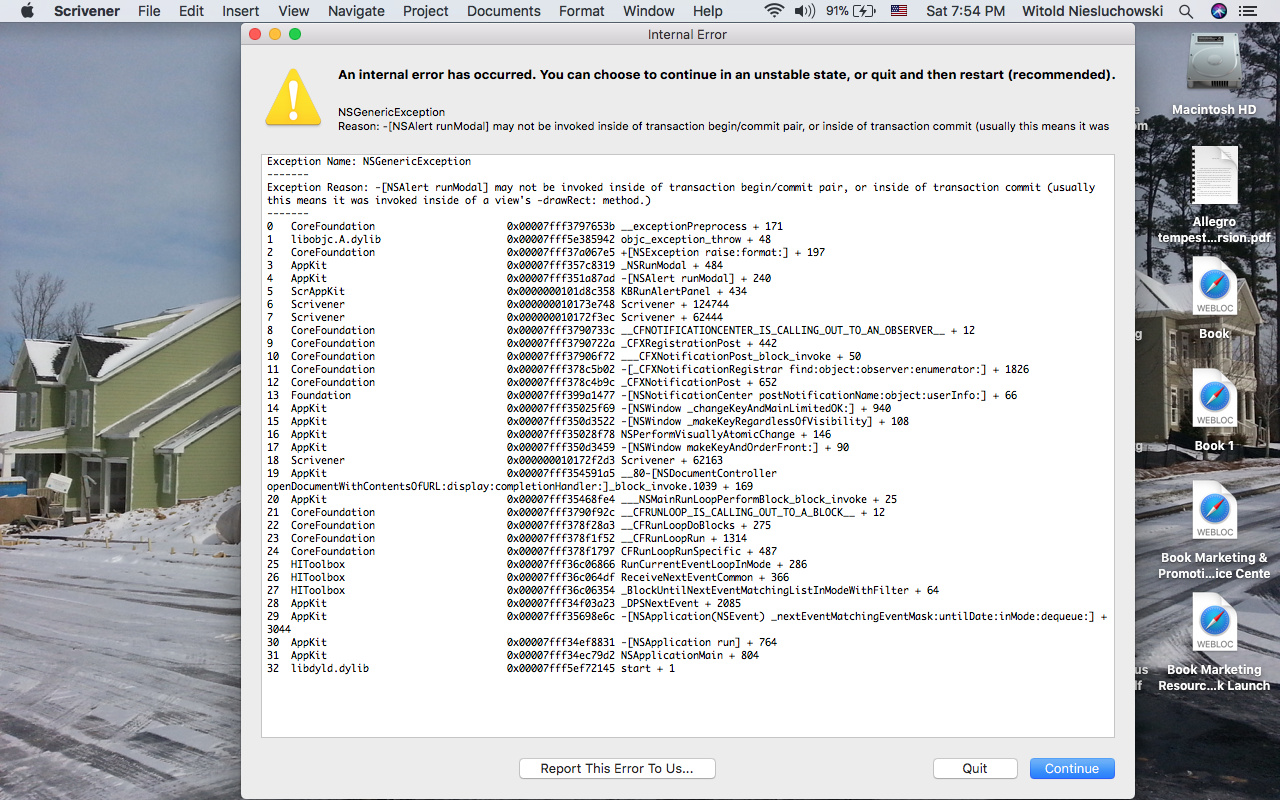Click stack line 'ReceiveNextEventCommon + 366'
Image resolution: width=1280 pixels, height=800 pixels.
coord(705,577)
